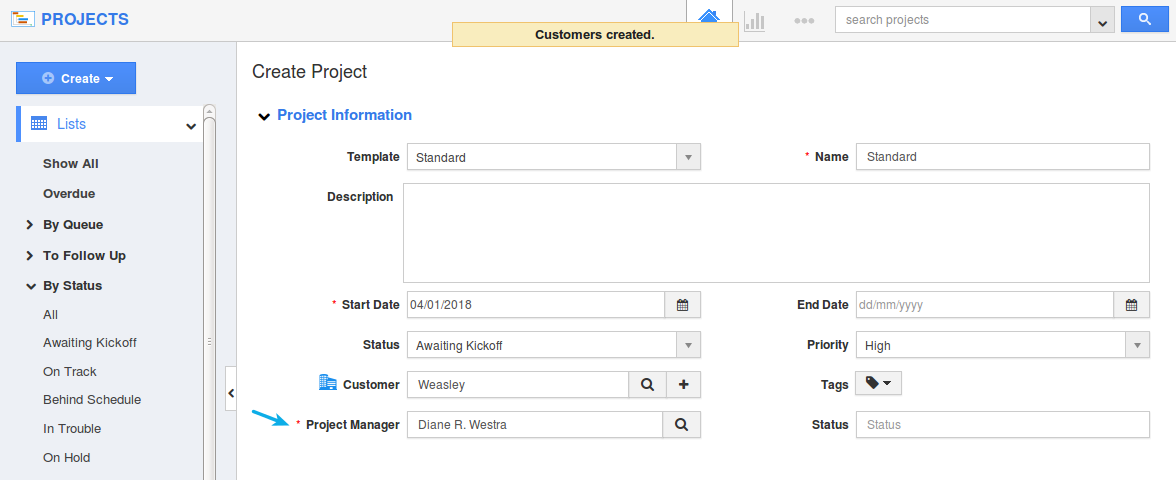Viewport: 1176px width, 480px height.
Task: Click the Description text area
Action: click(x=776, y=233)
